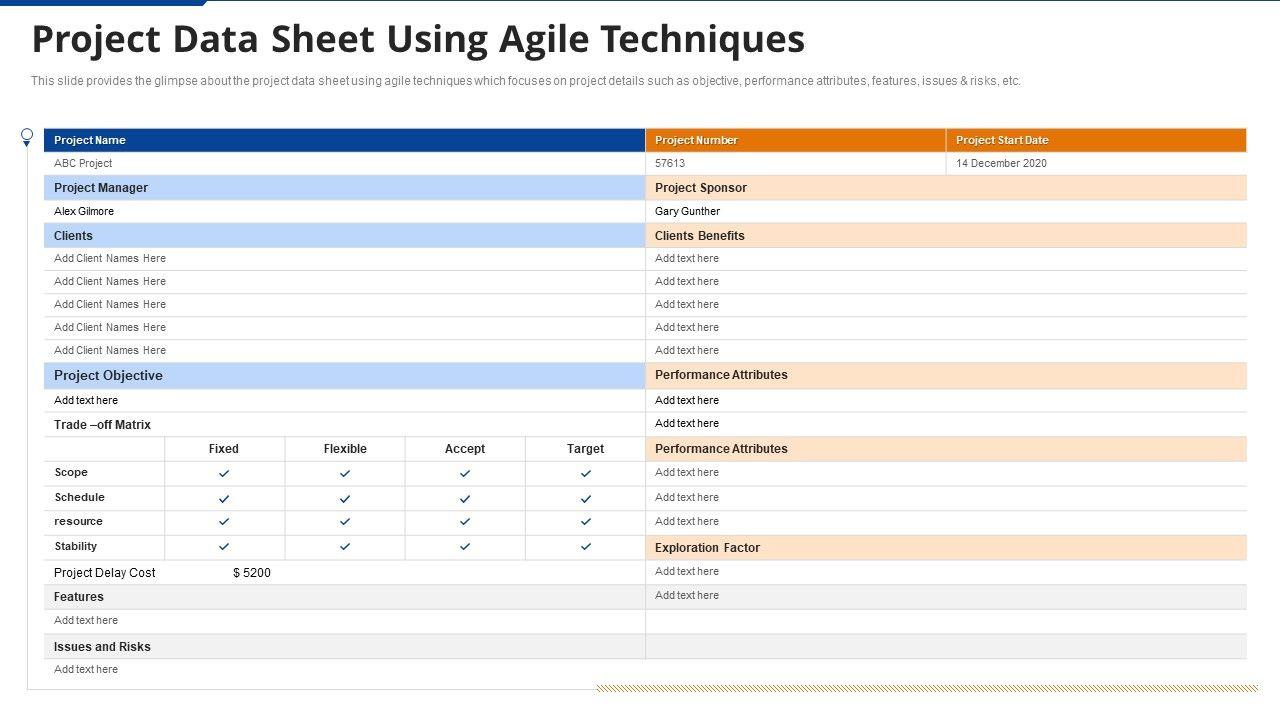Click the lightbulb icon beside the table

27,137
